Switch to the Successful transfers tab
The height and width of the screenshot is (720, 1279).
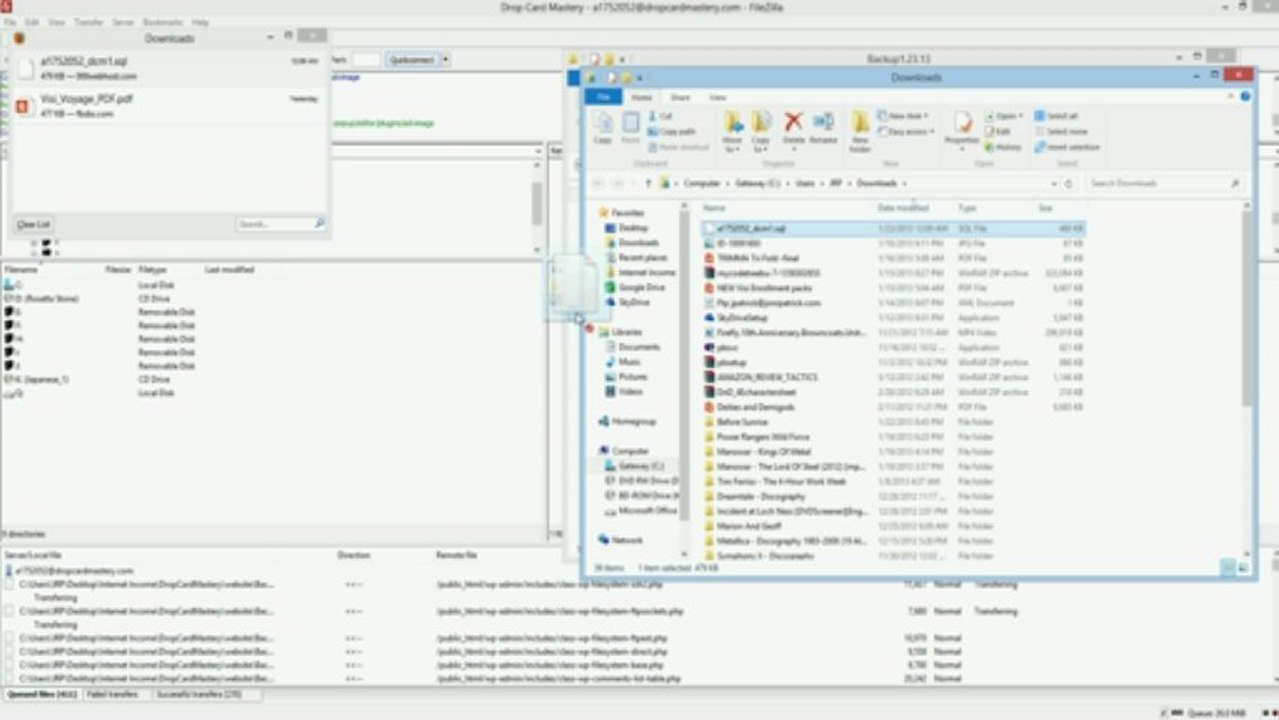coord(198,693)
